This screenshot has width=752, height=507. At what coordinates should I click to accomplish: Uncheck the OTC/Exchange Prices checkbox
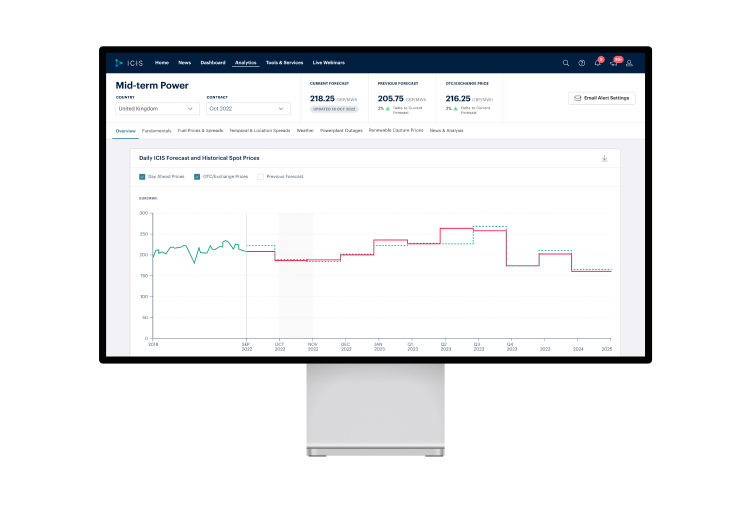tap(197, 176)
